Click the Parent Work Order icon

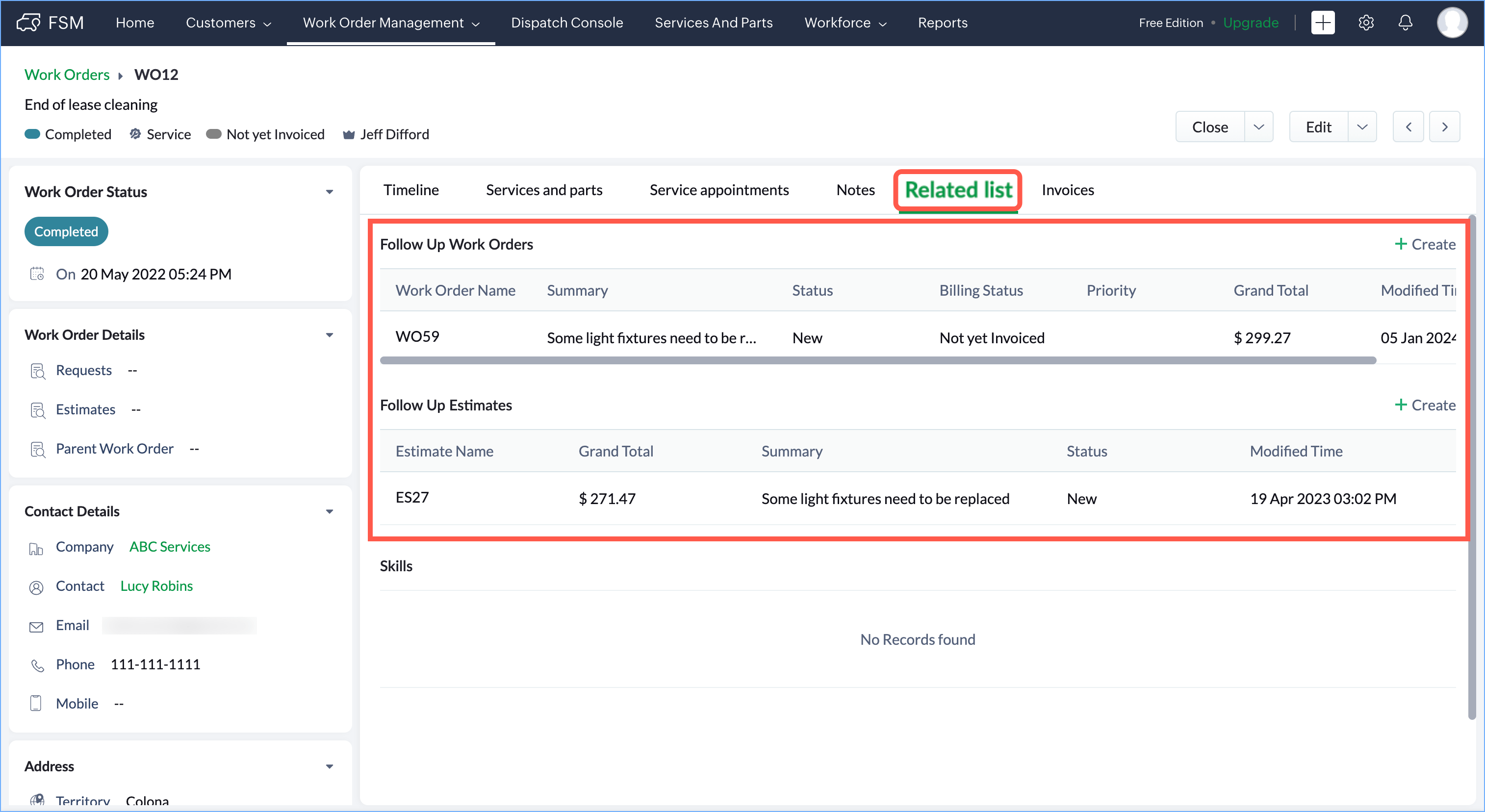37,450
